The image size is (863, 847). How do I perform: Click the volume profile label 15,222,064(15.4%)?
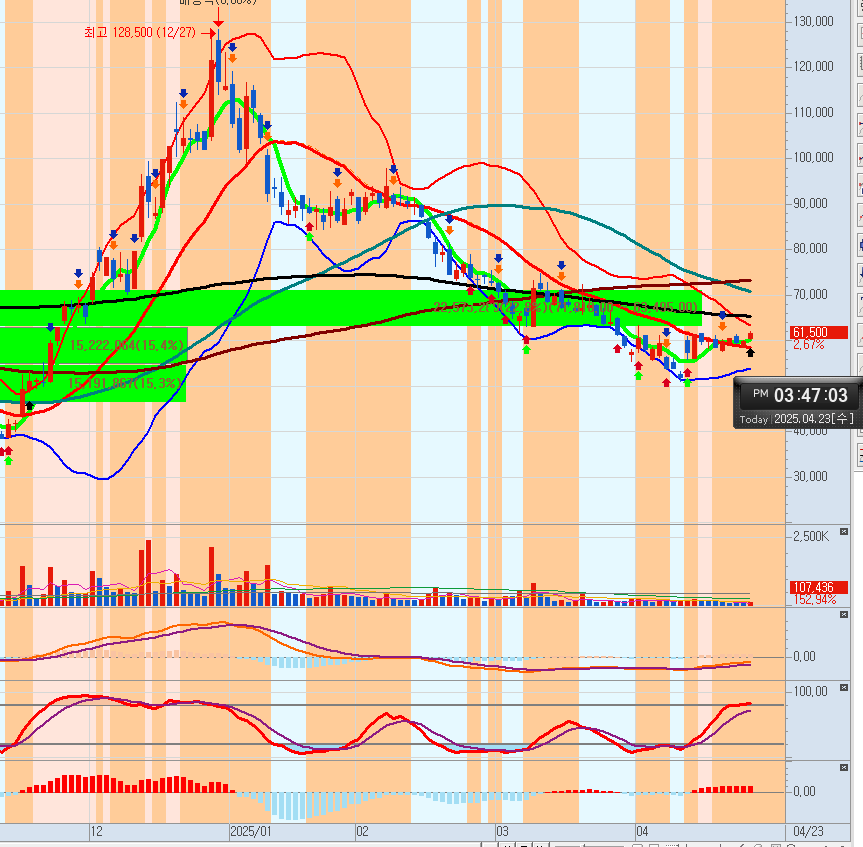127,346
